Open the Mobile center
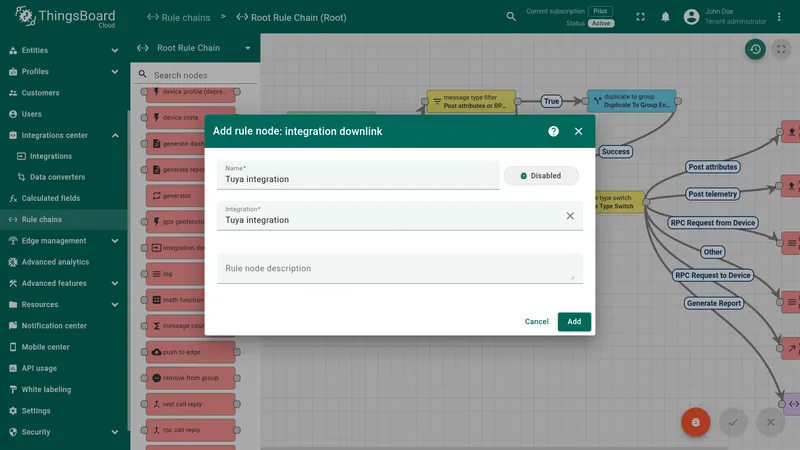800x450 pixels. pos(63,347)
